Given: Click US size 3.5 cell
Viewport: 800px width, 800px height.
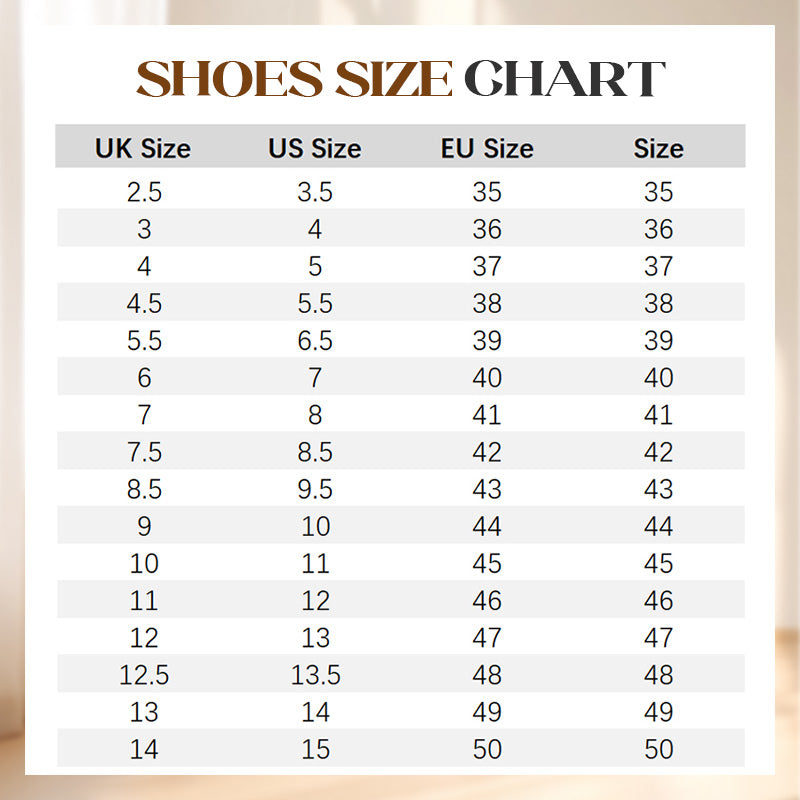Looking at the screenshot, I should tap(315, 192).
